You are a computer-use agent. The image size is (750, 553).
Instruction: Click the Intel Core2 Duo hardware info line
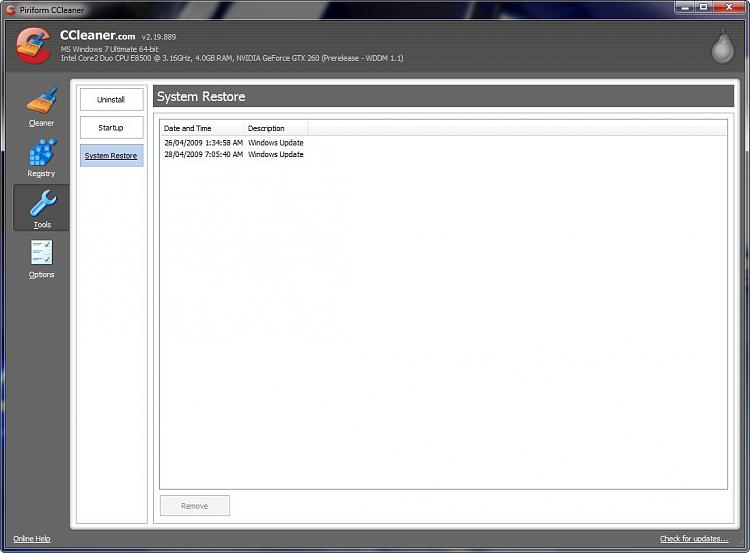tap(232, 58)
